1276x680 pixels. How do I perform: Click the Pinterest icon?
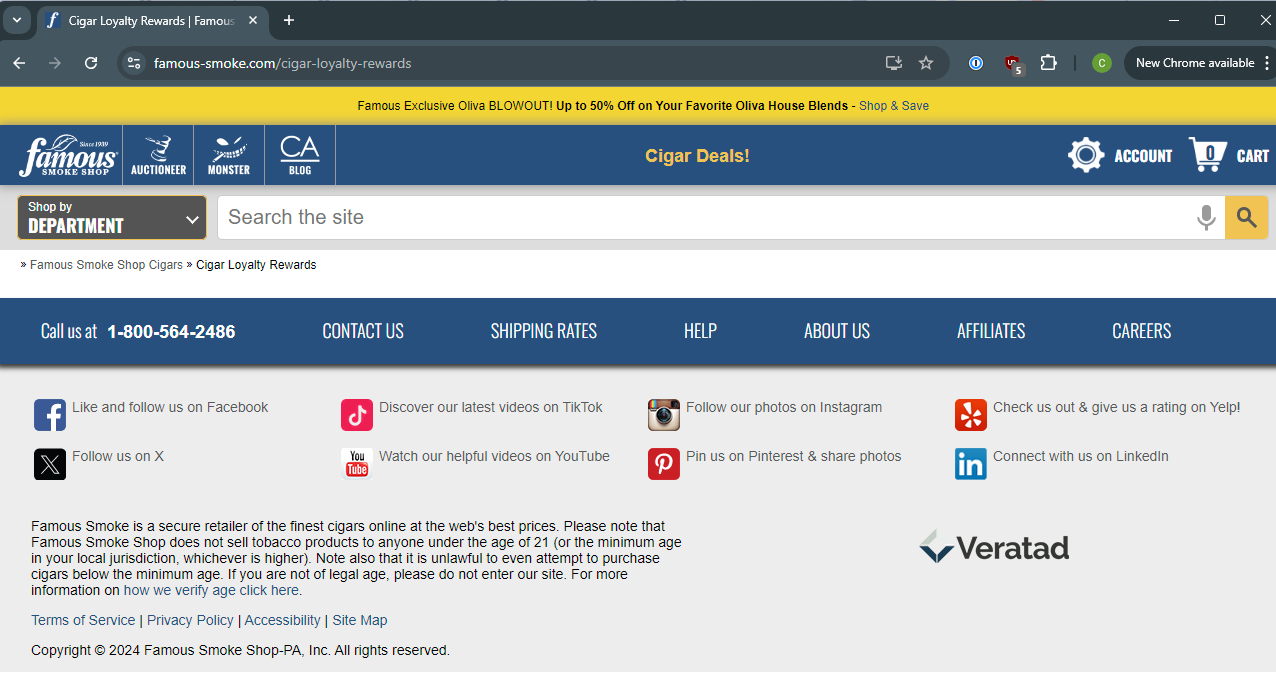point(663,464)
